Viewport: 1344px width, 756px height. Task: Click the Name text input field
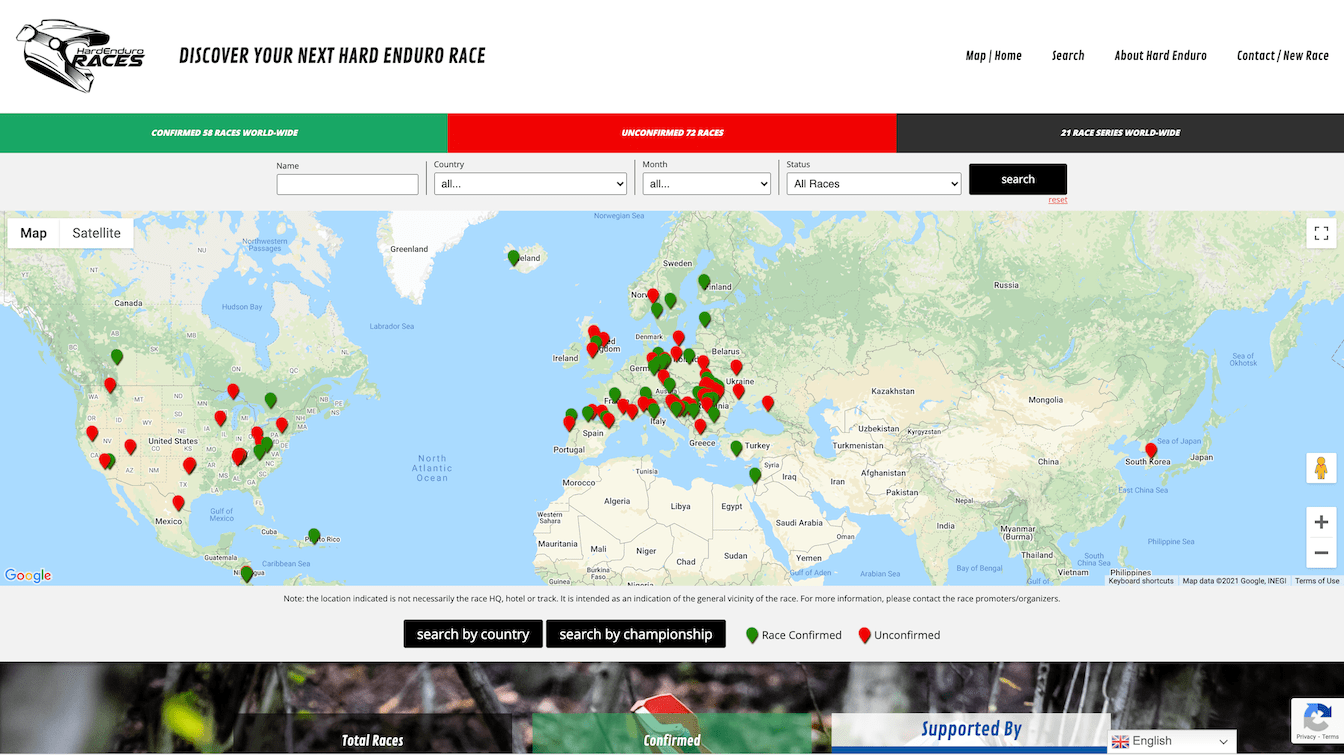[x=347, y=185]
